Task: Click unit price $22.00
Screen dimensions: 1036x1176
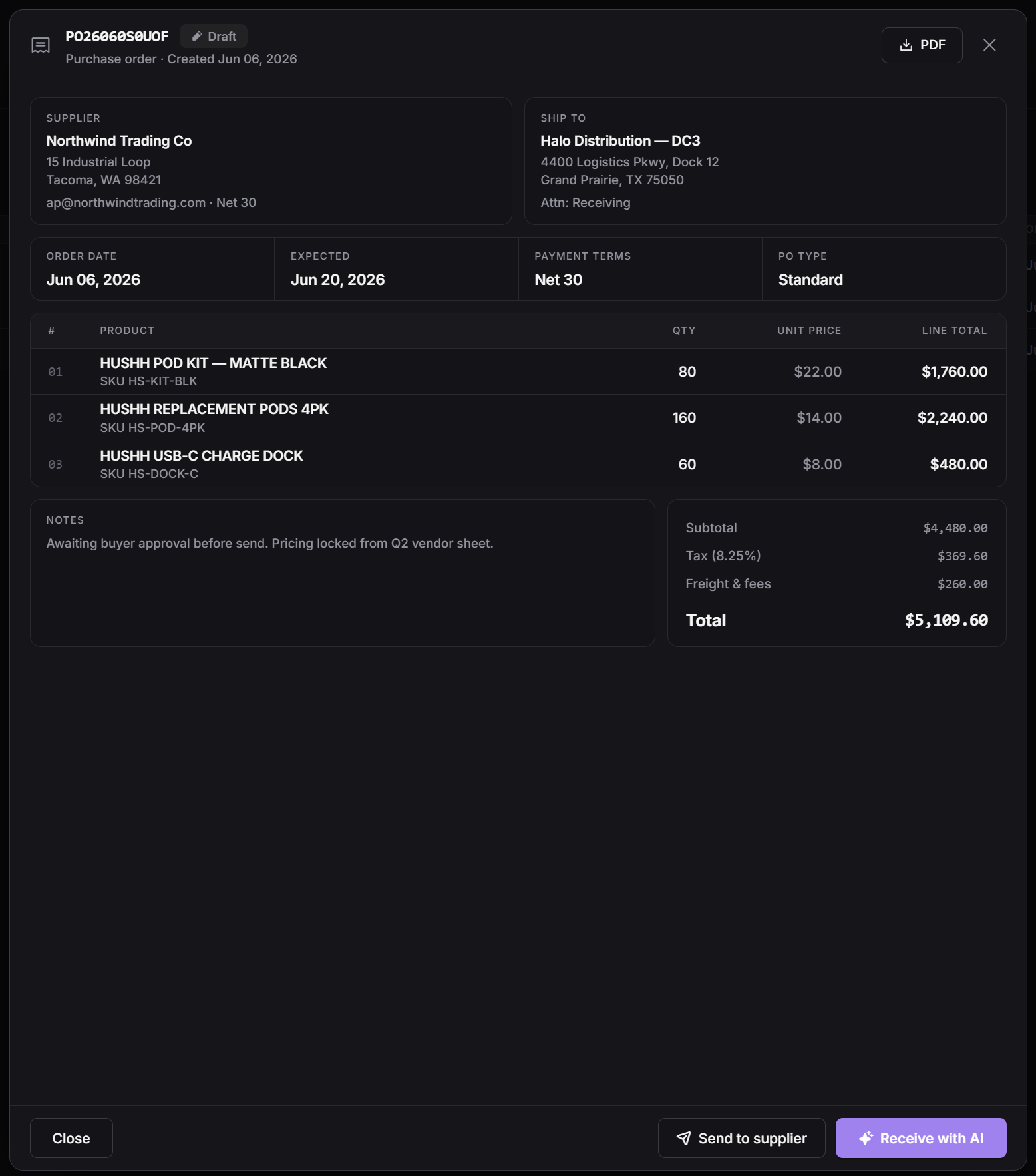Action: tap(818, 372)
